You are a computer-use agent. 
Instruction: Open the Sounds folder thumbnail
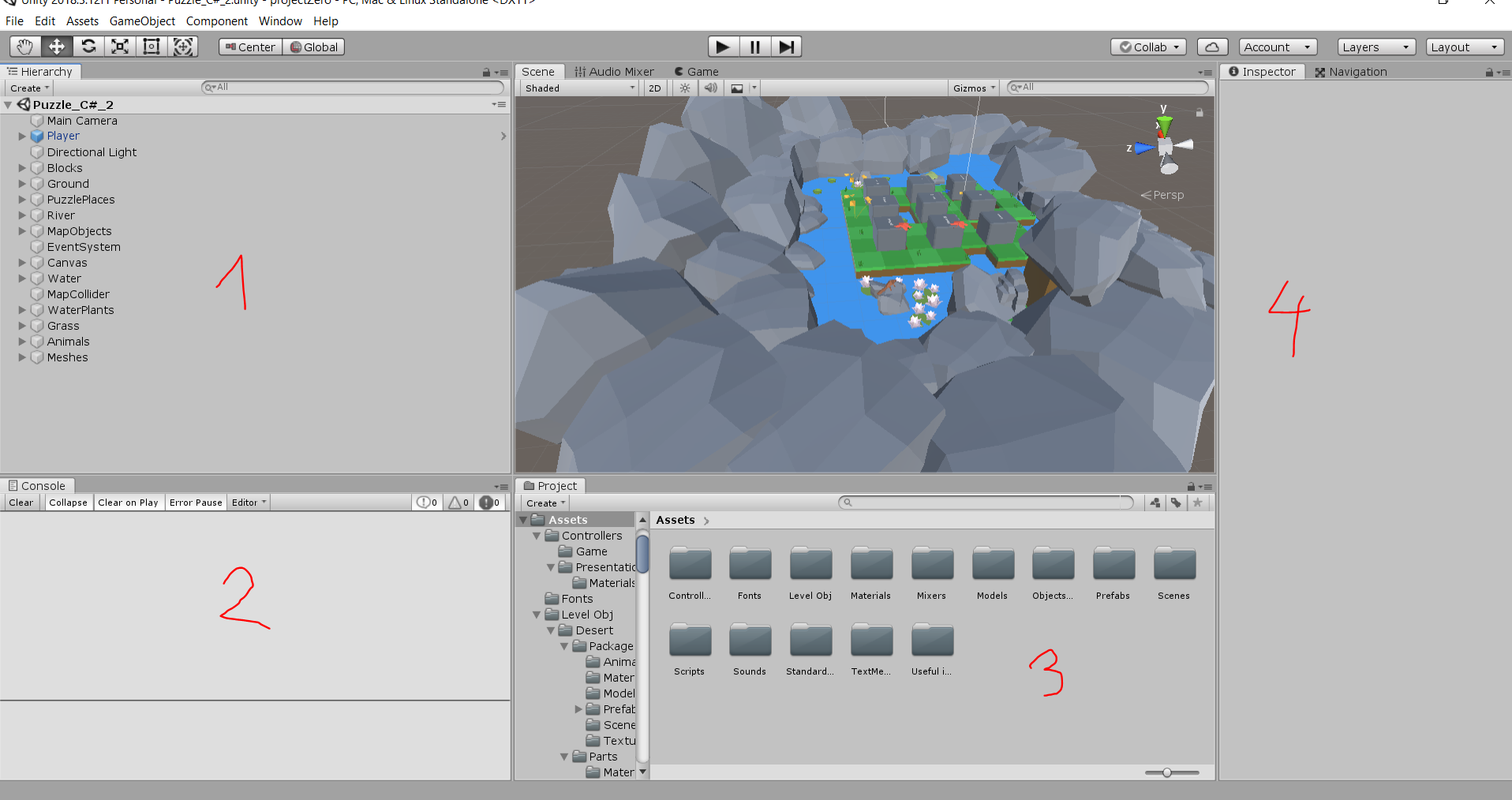click(x=750, y=649)
